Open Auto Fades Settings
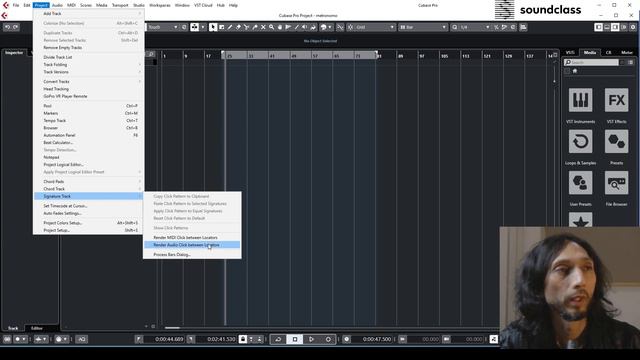This screenshot has height=360, width=640. (x=89, y=213)
